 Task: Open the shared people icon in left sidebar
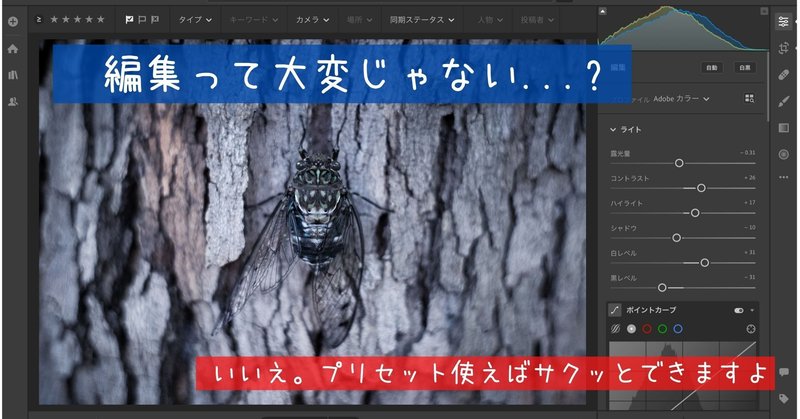coord(13,102)
